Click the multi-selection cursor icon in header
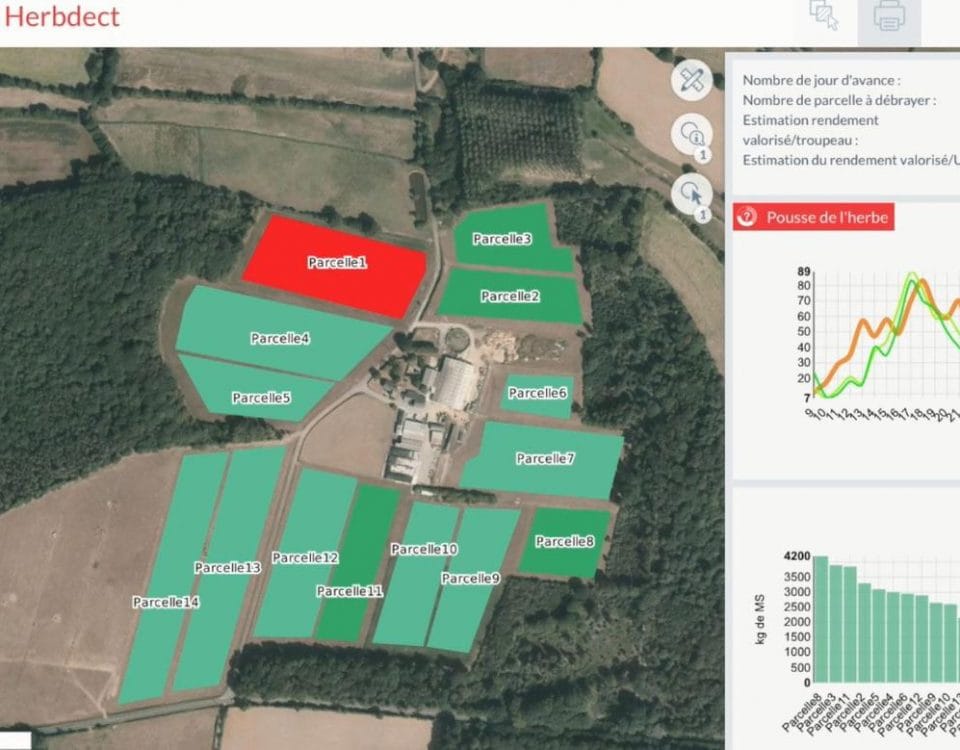The height and width of the screenshot is (750, 960). 823,15
